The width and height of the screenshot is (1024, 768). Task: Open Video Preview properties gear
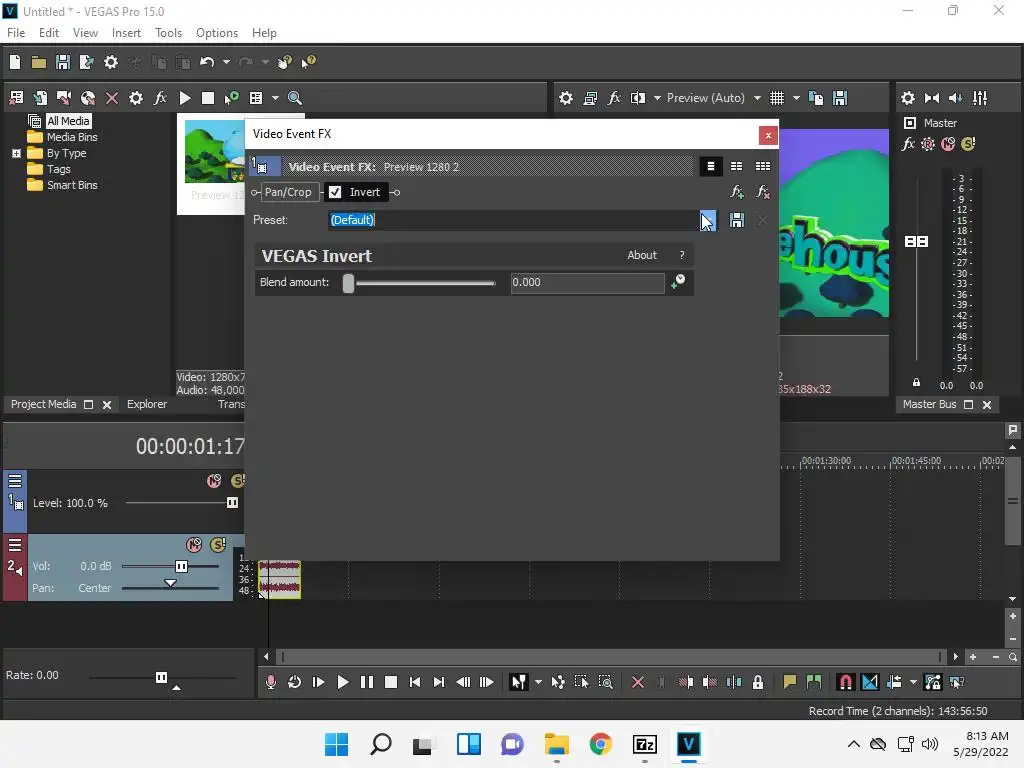[x=566, y=98]
